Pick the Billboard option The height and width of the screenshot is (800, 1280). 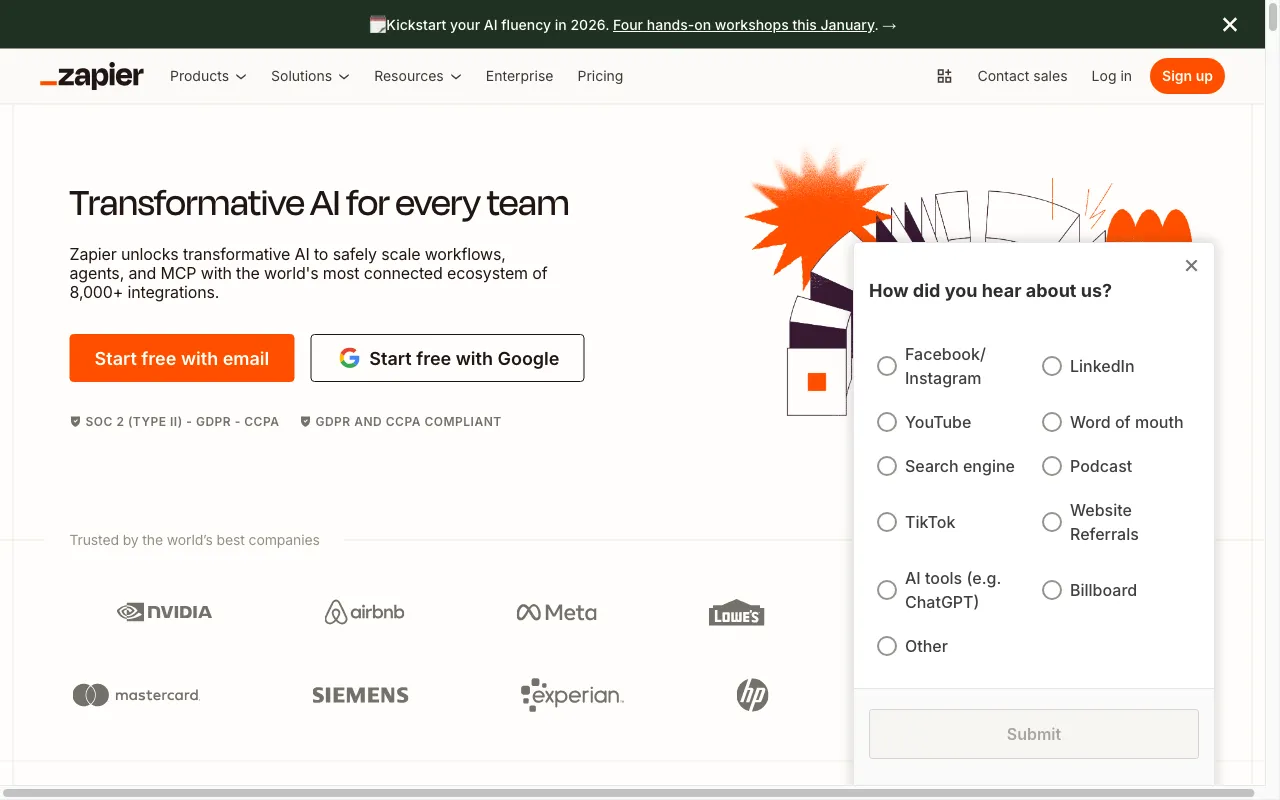1052,590
